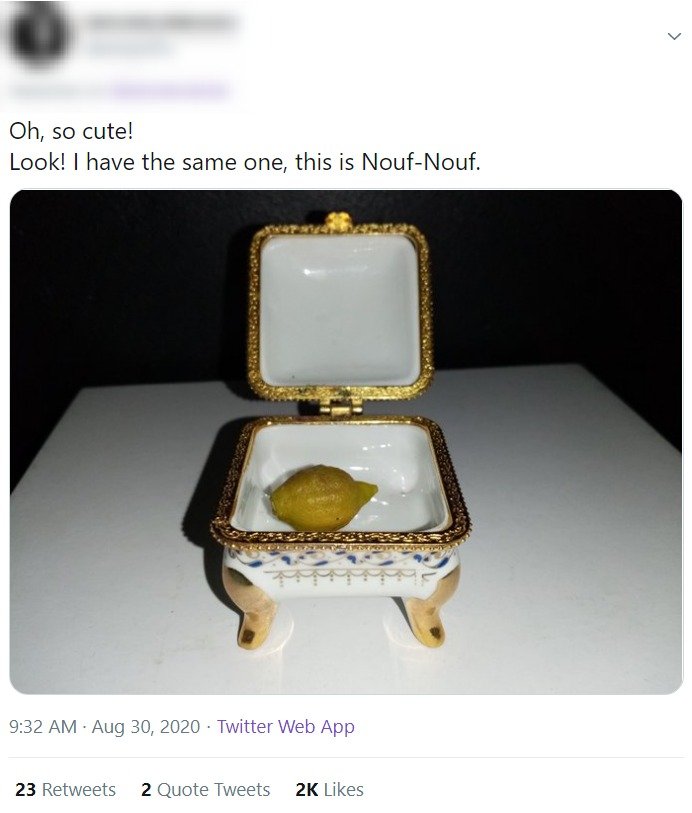The height and width of the screenshot is (813, 692).
Task: Click the box's front left golden leg
Action: click(253, 609)
